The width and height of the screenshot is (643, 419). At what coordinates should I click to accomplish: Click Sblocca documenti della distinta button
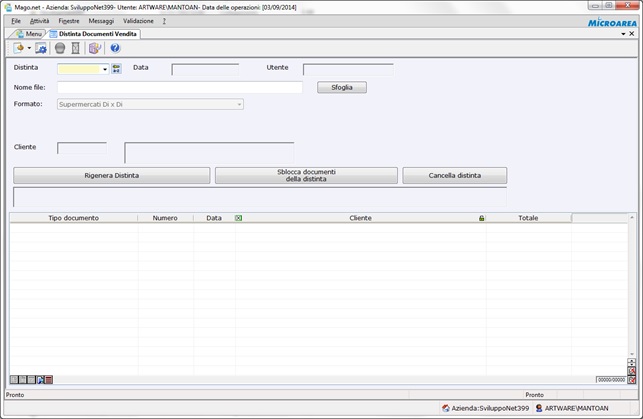pos(306,175)
